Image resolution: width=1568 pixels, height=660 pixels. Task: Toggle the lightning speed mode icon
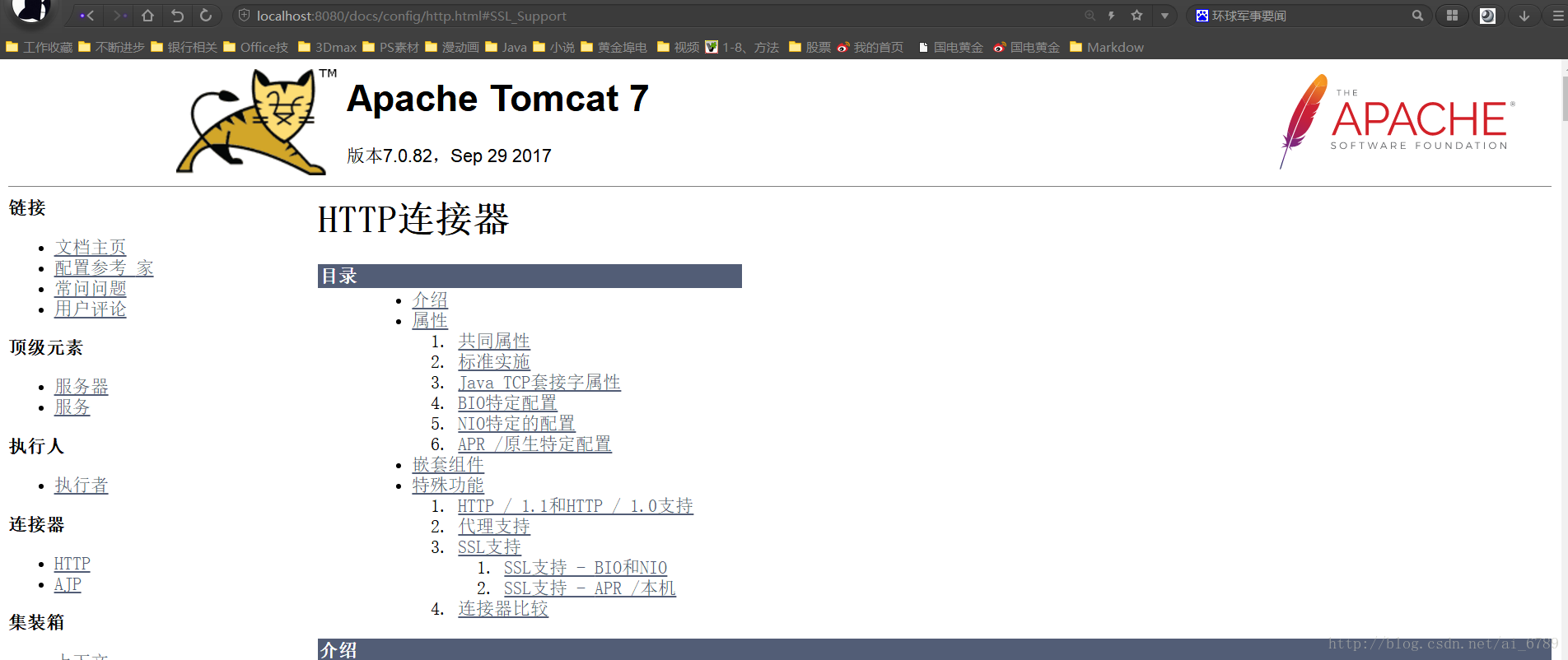pyautogui.click(x=1112, y=16)
